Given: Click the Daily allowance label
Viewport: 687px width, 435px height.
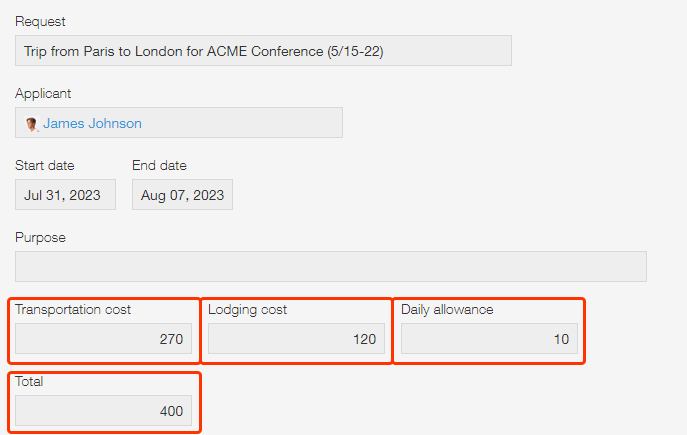Looking at the screenshot, I should click(x=447, y=309).
